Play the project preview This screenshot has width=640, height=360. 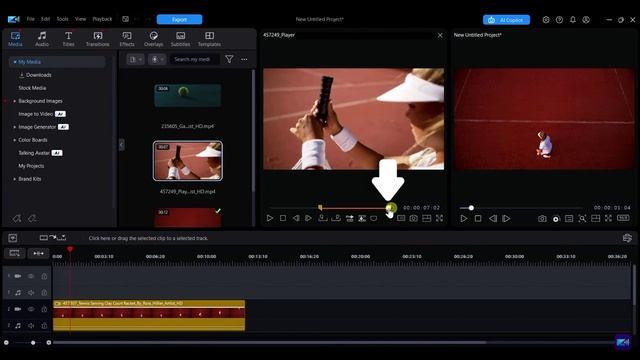click(x=464, y=219)
